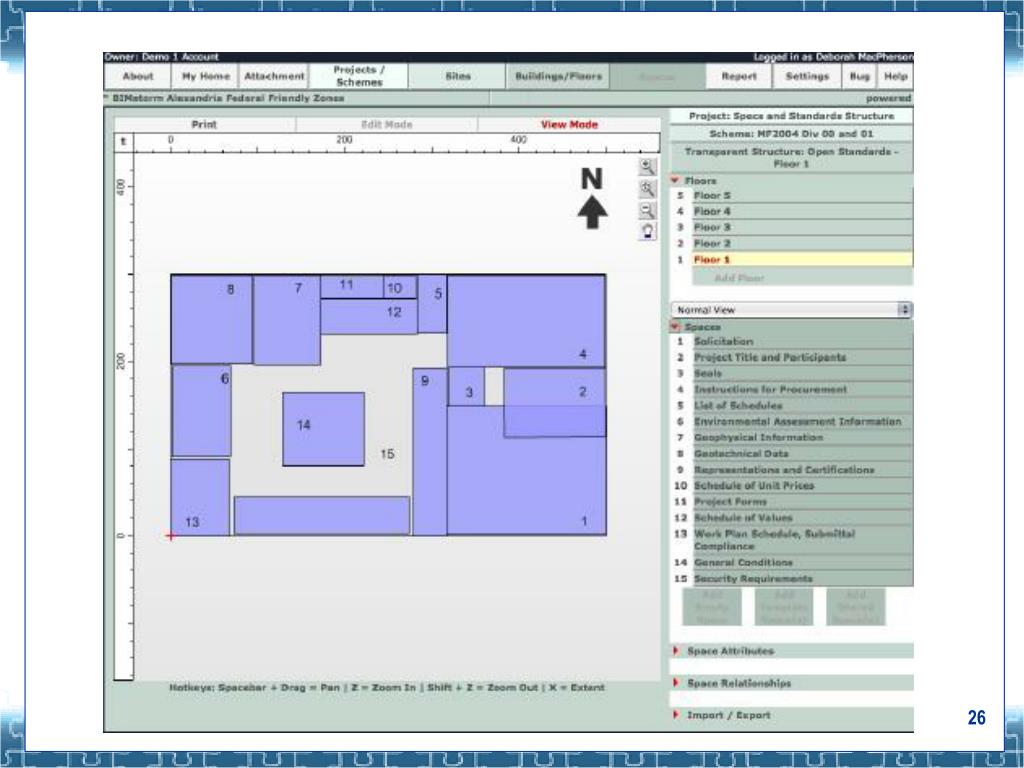The image size is (1024, 768).
Task: Switch to View Mode
Action: click(569, 124)
